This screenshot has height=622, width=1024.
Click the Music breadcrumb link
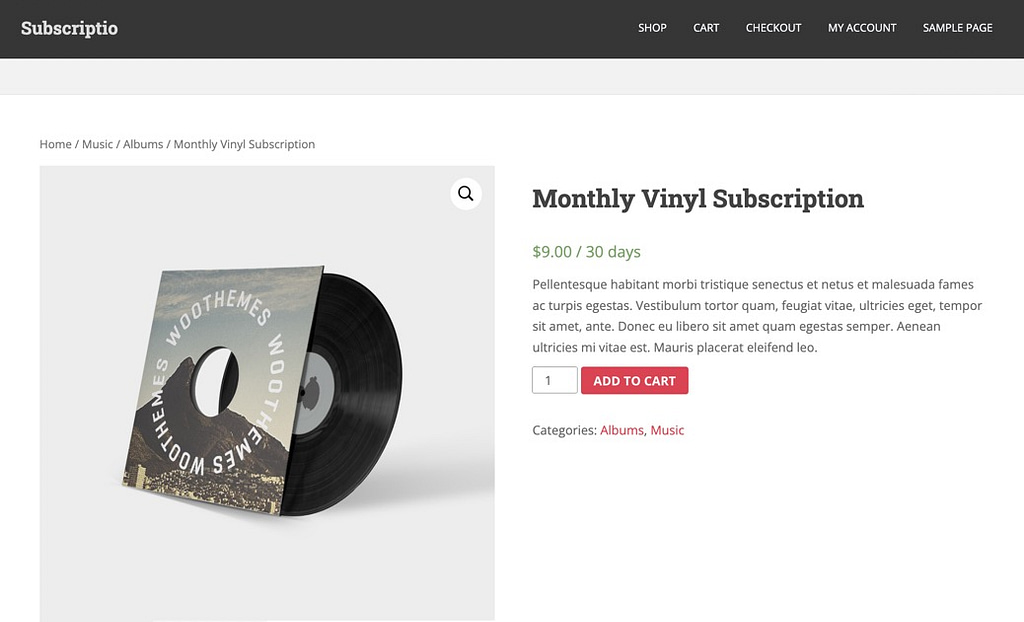(x=97, y=144)
